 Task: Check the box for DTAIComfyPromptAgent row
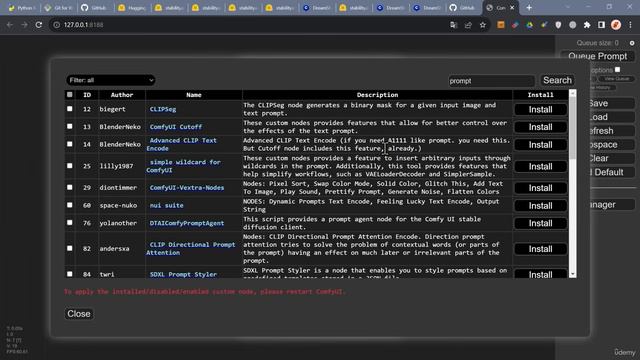70,222
